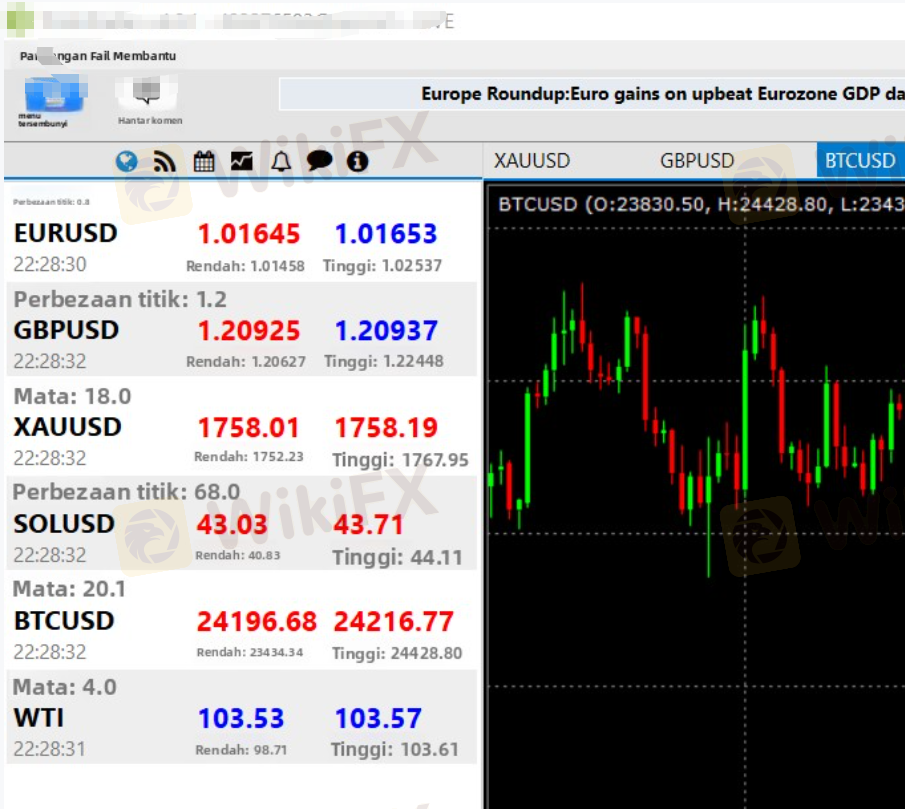Click EURUSD timestamp 22:28:30
Image resolution: width=905 pixels, height=809 pixels.
click(x=50, y=264)
